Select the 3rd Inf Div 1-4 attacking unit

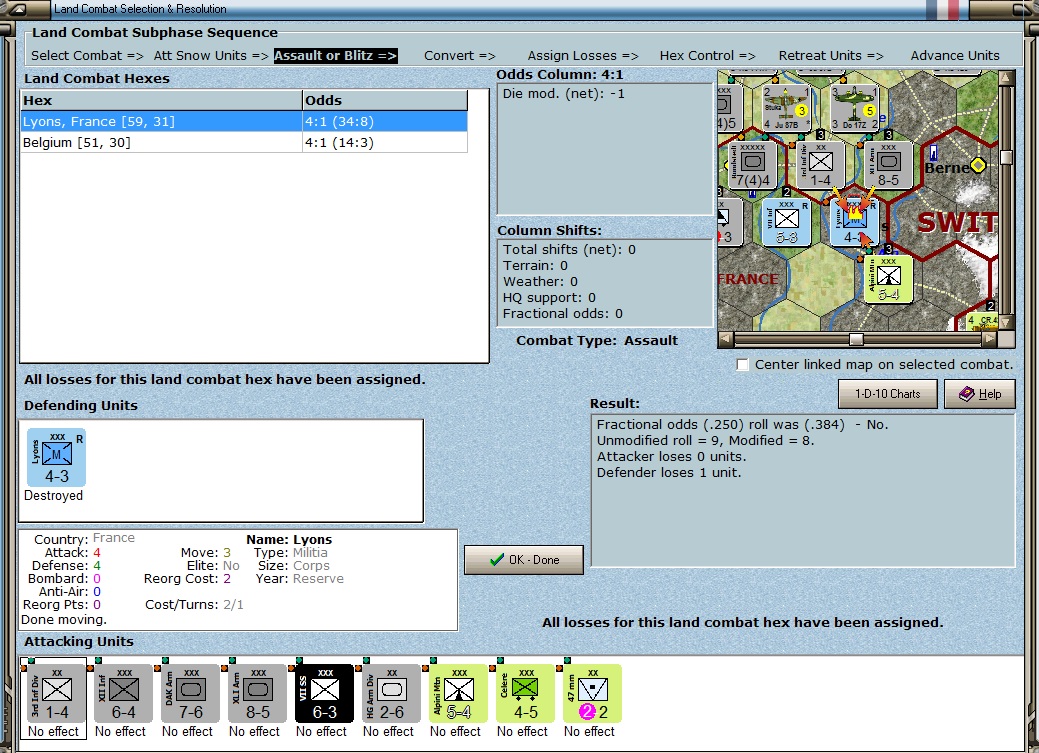(x=57, y=694)
